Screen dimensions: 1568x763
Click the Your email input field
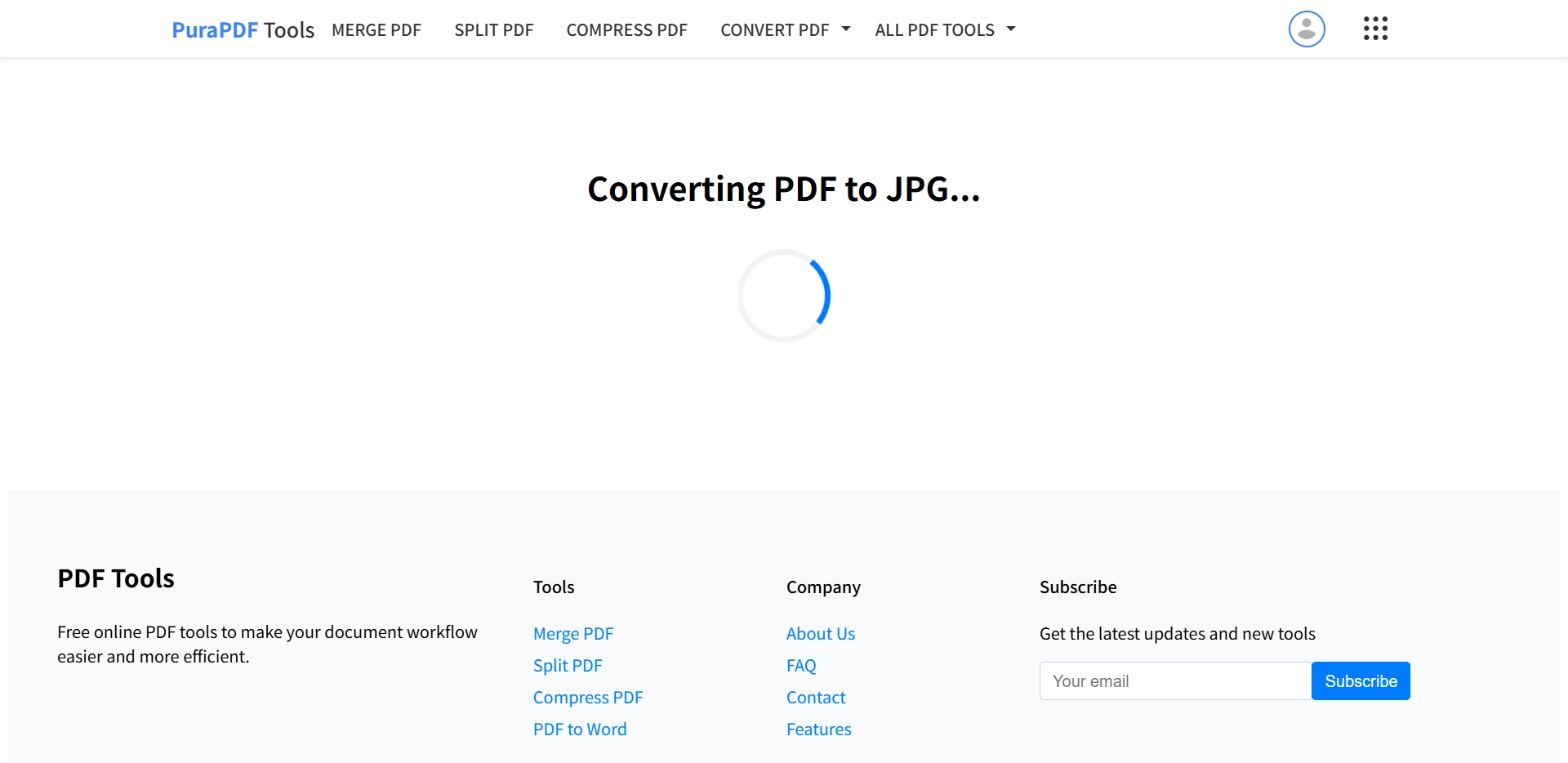(x=1174, y=680)
